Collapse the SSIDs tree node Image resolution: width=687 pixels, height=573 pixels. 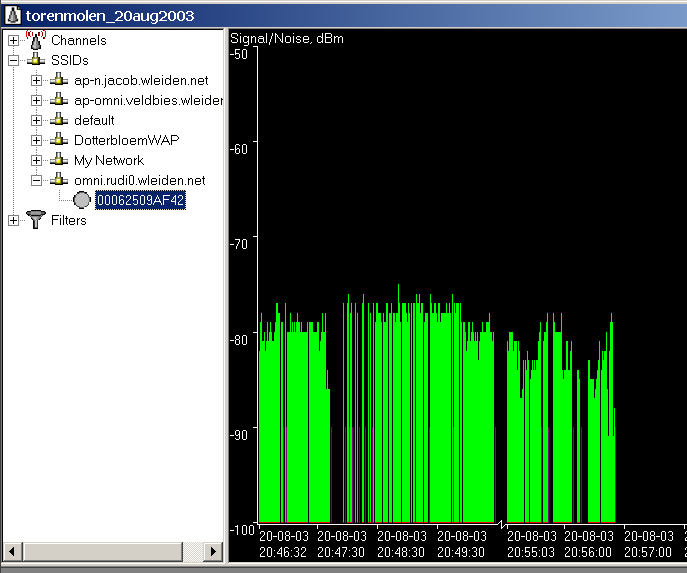coord(13,60)
